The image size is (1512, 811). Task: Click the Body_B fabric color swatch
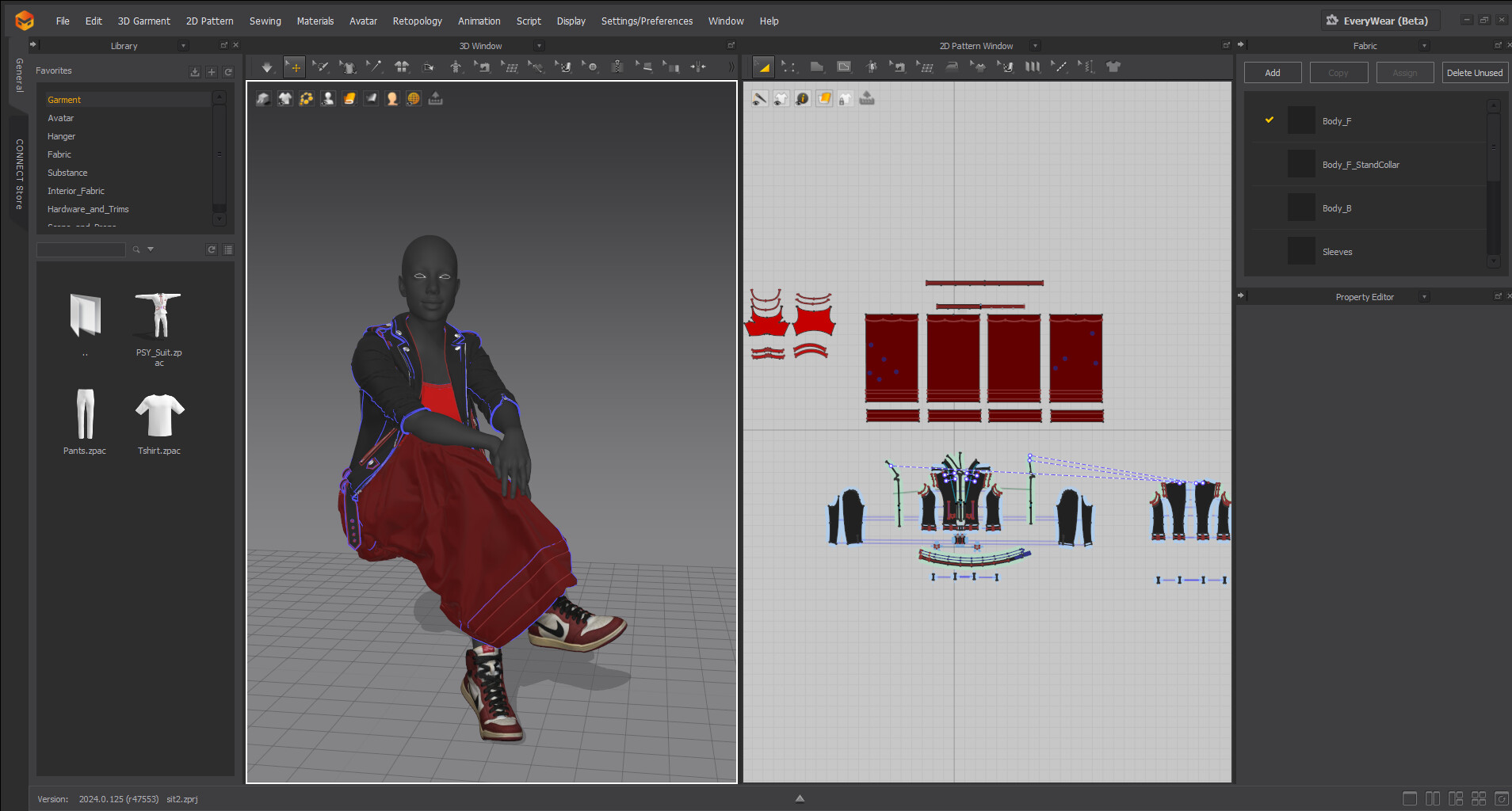1301,208
